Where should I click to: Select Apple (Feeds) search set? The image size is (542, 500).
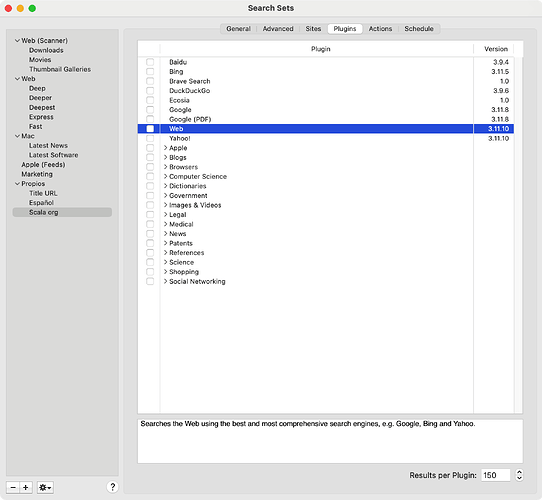point(43,165)
